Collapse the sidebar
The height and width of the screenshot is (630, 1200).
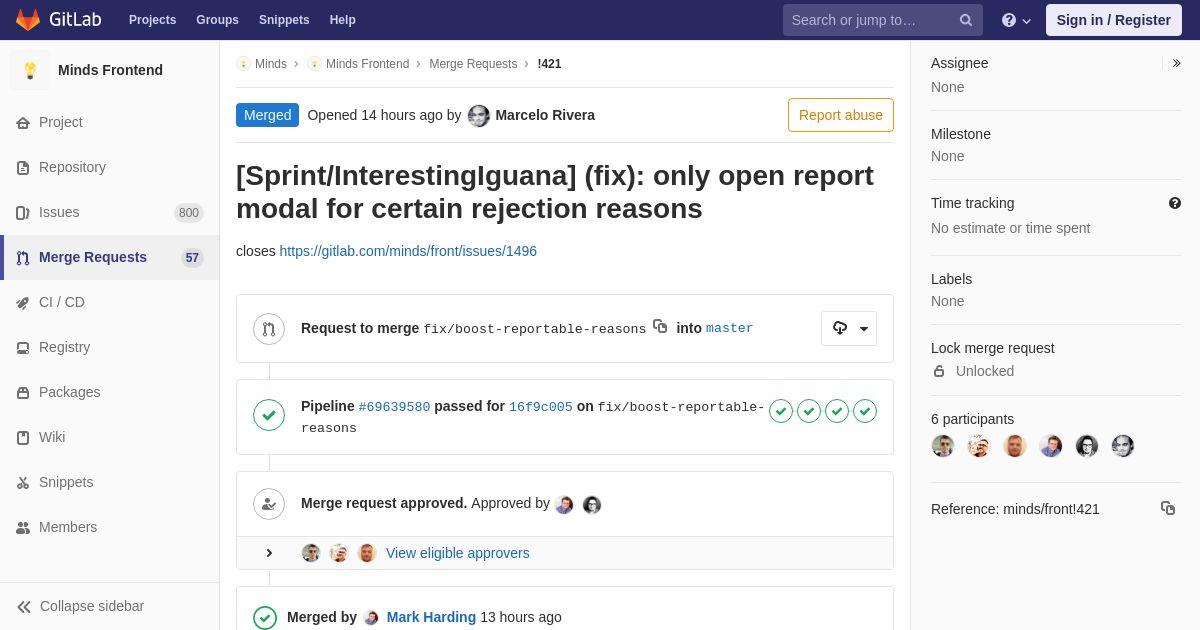tap(110, 606)
